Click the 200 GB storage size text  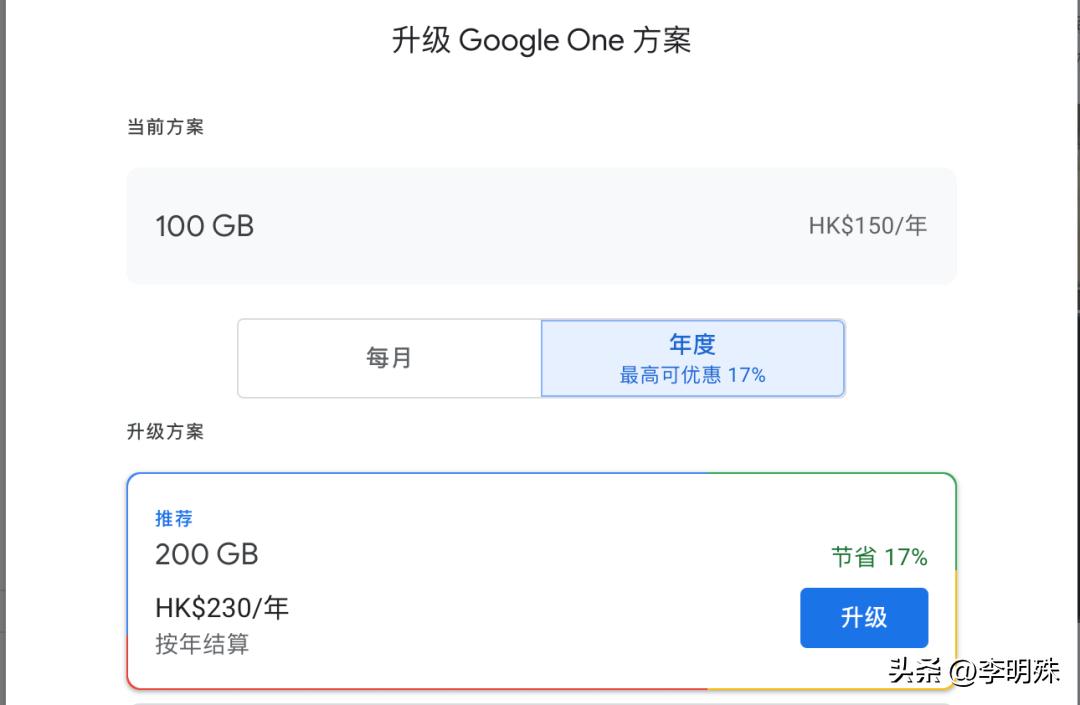206,554
